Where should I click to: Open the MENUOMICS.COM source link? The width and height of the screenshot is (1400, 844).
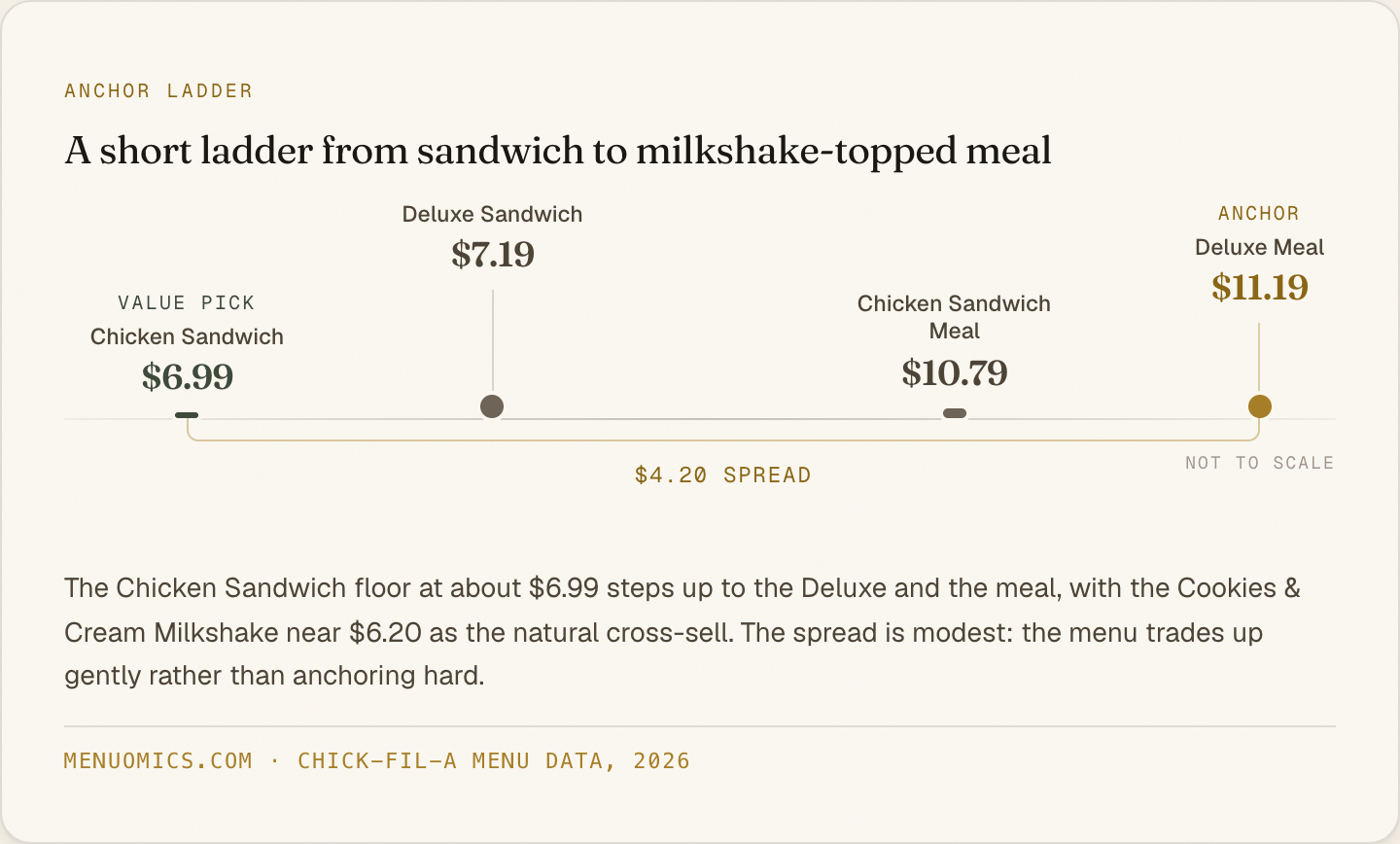pos(158,760)
